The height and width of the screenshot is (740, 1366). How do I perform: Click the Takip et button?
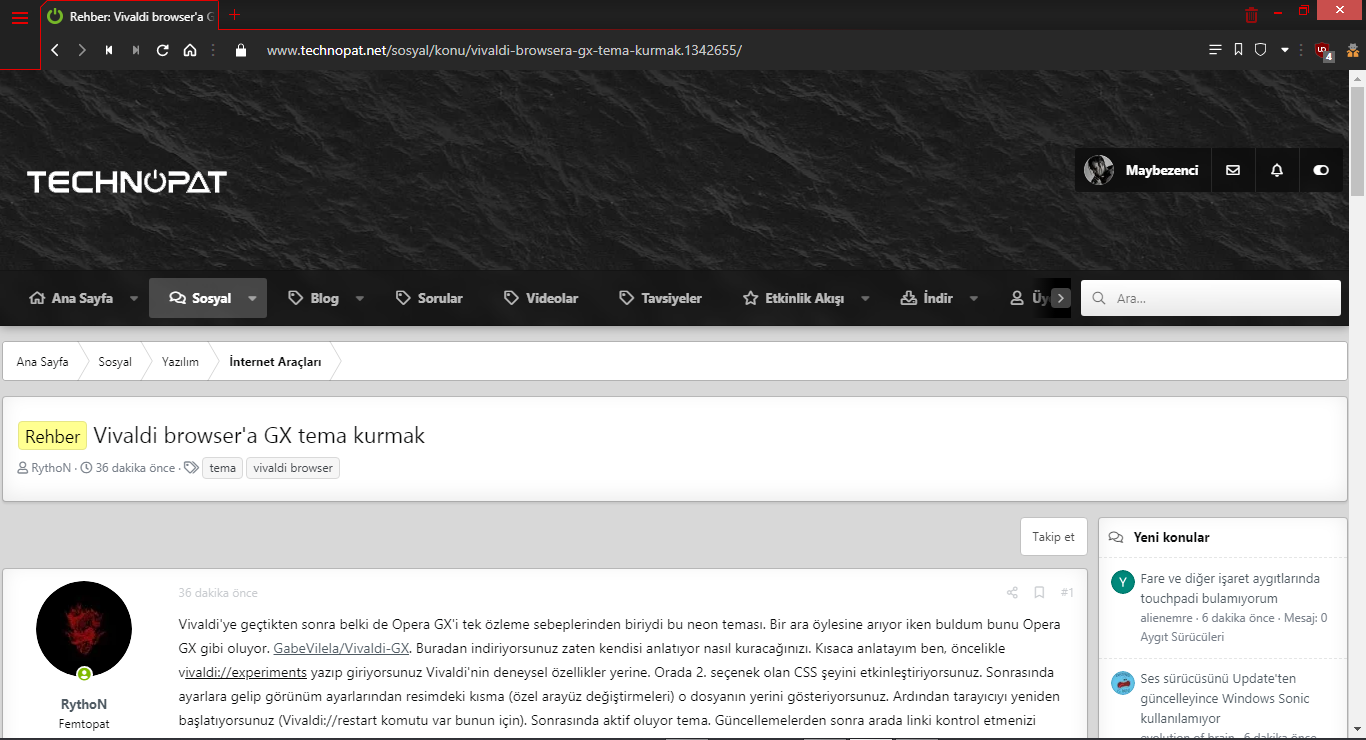[x=1053, y=537]
